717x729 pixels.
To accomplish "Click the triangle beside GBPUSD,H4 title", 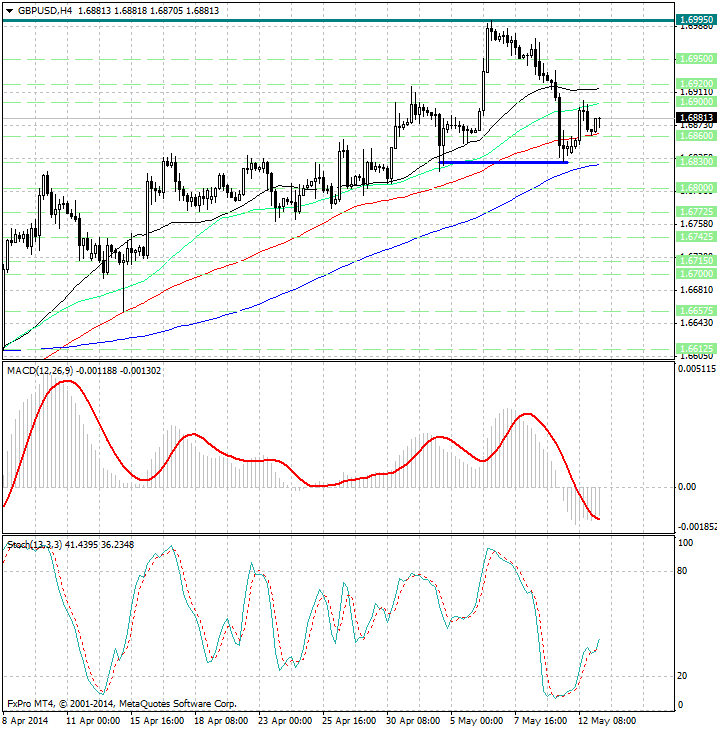I will (x=9, y=11).
